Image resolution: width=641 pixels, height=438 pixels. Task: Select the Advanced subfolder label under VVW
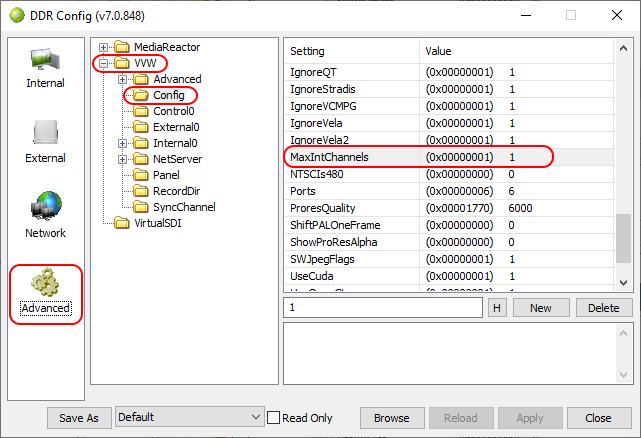[x=177, y=79]
